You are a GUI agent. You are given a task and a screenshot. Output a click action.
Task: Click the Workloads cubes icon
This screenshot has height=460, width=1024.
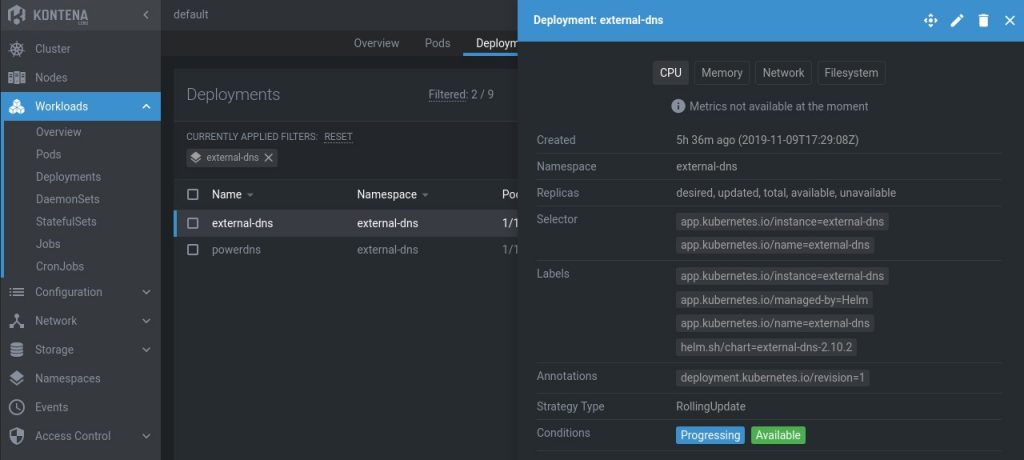[x=16, y=107]
